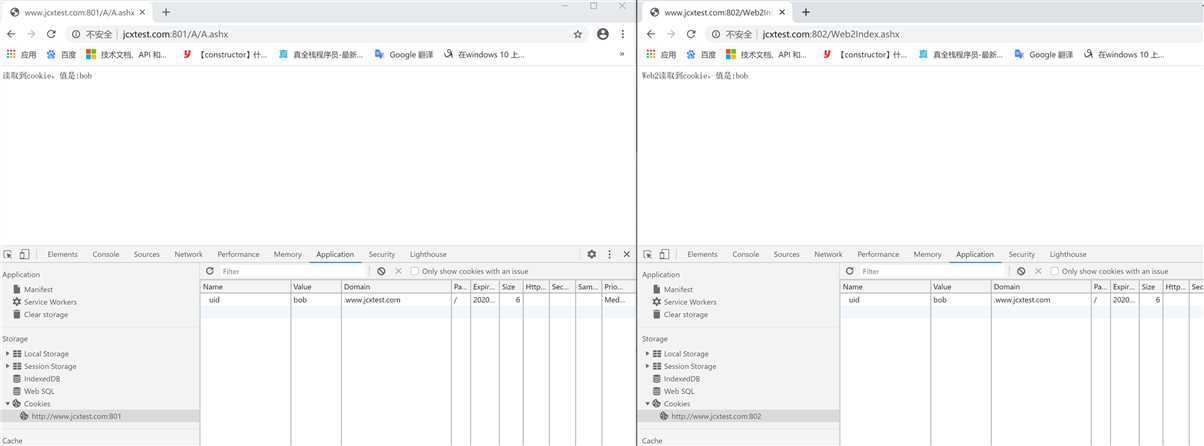Clear all cookies in left DevTools
The image size is (1204, 446).
pyautogui.click(x=382, y=271)
